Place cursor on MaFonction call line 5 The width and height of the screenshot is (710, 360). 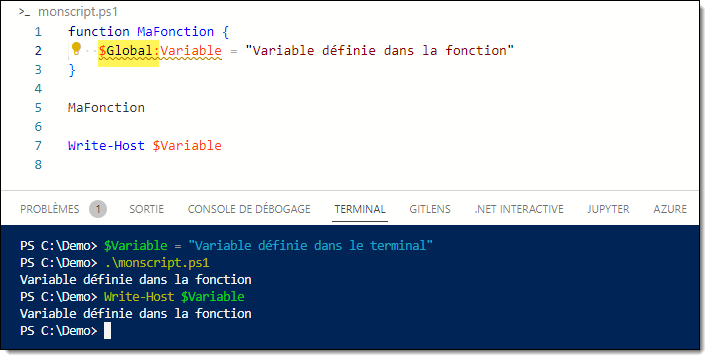106,107
